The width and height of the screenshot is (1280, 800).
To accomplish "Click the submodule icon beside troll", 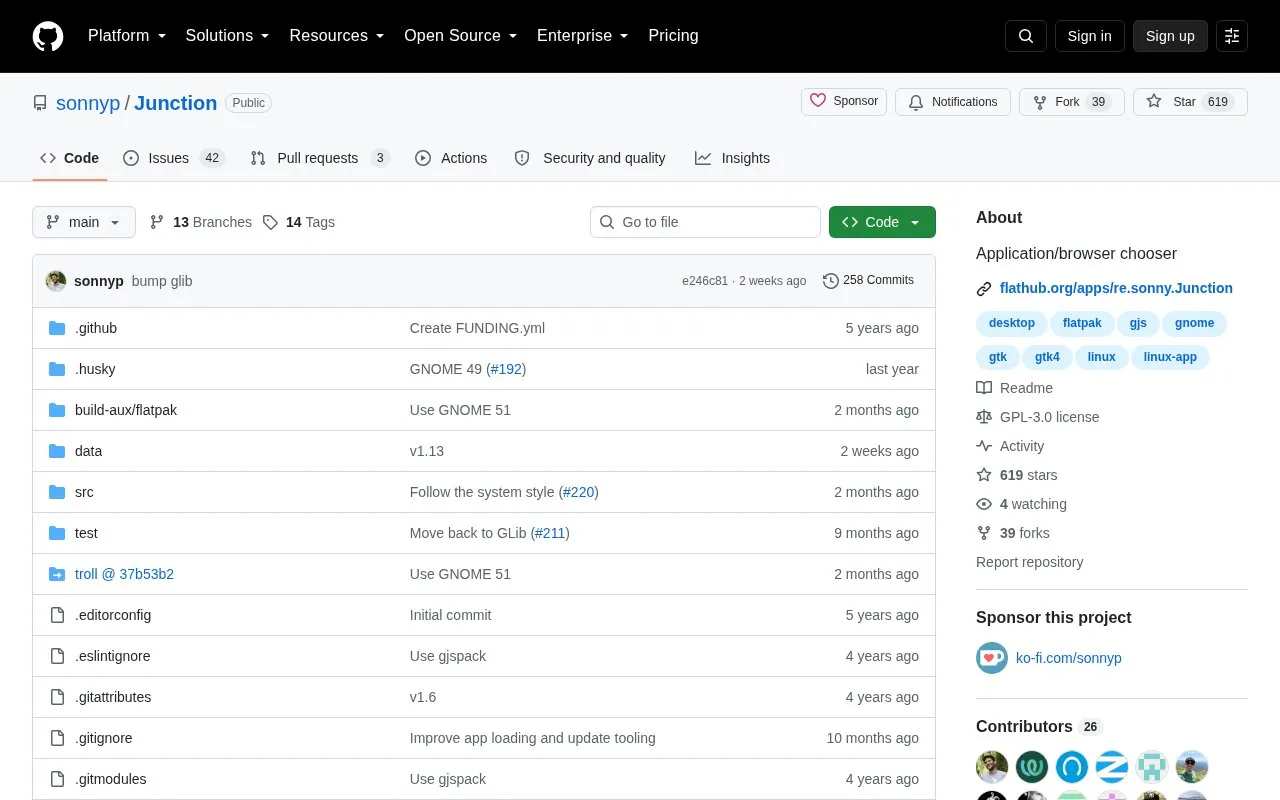I will [x=57, y=574].
